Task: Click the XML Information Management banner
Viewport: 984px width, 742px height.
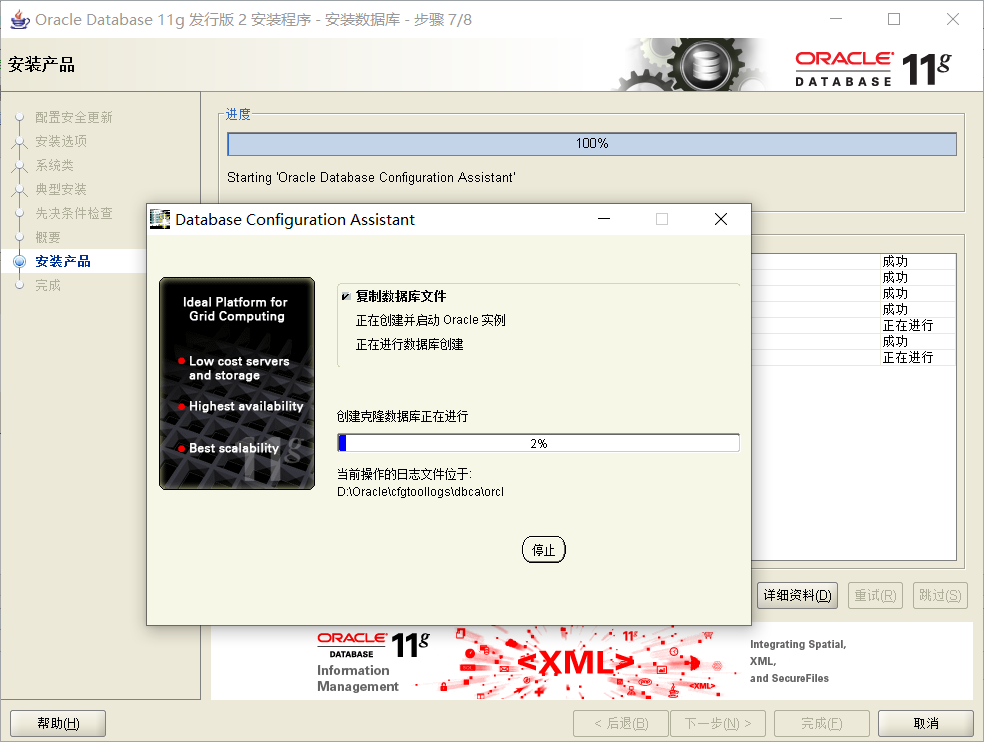Action: point(591,662)
